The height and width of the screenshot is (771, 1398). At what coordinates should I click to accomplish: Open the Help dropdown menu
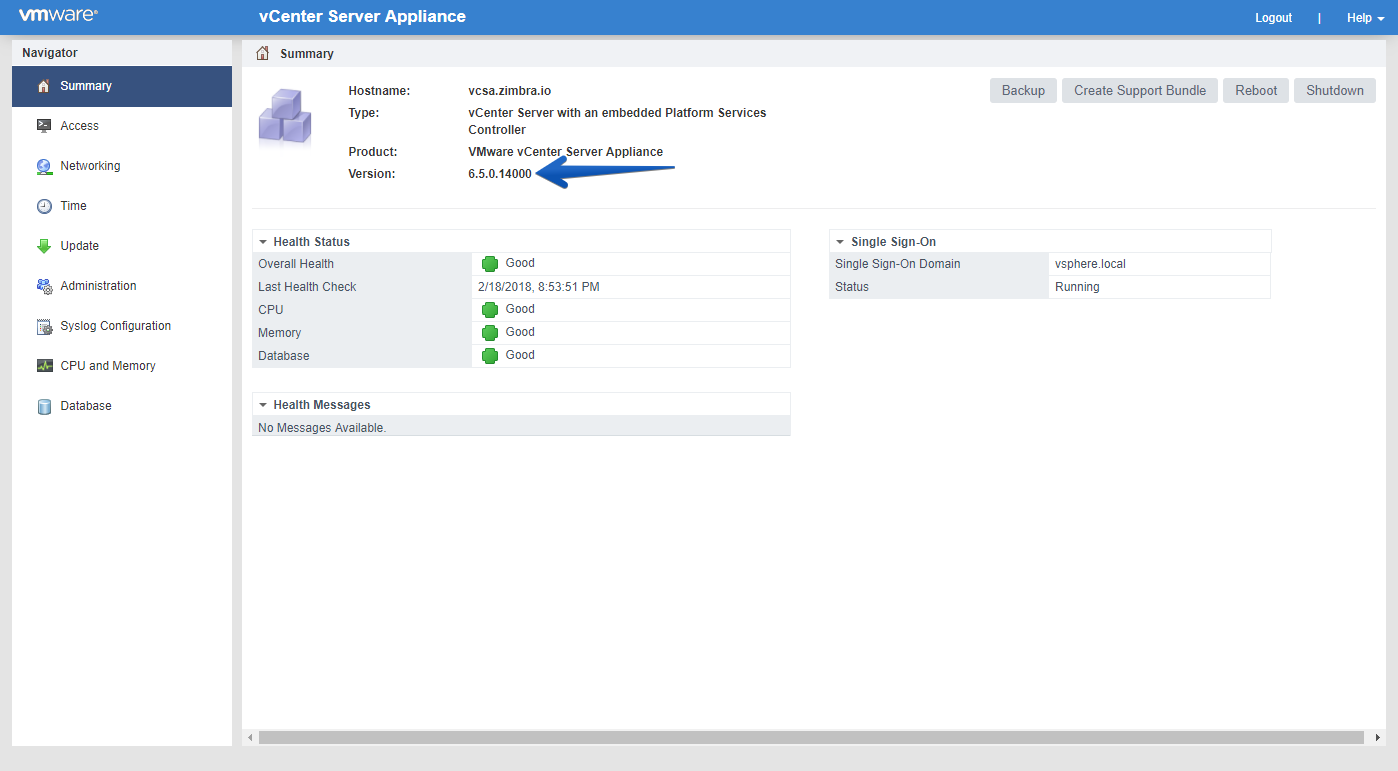click(x=1365, y=18)
